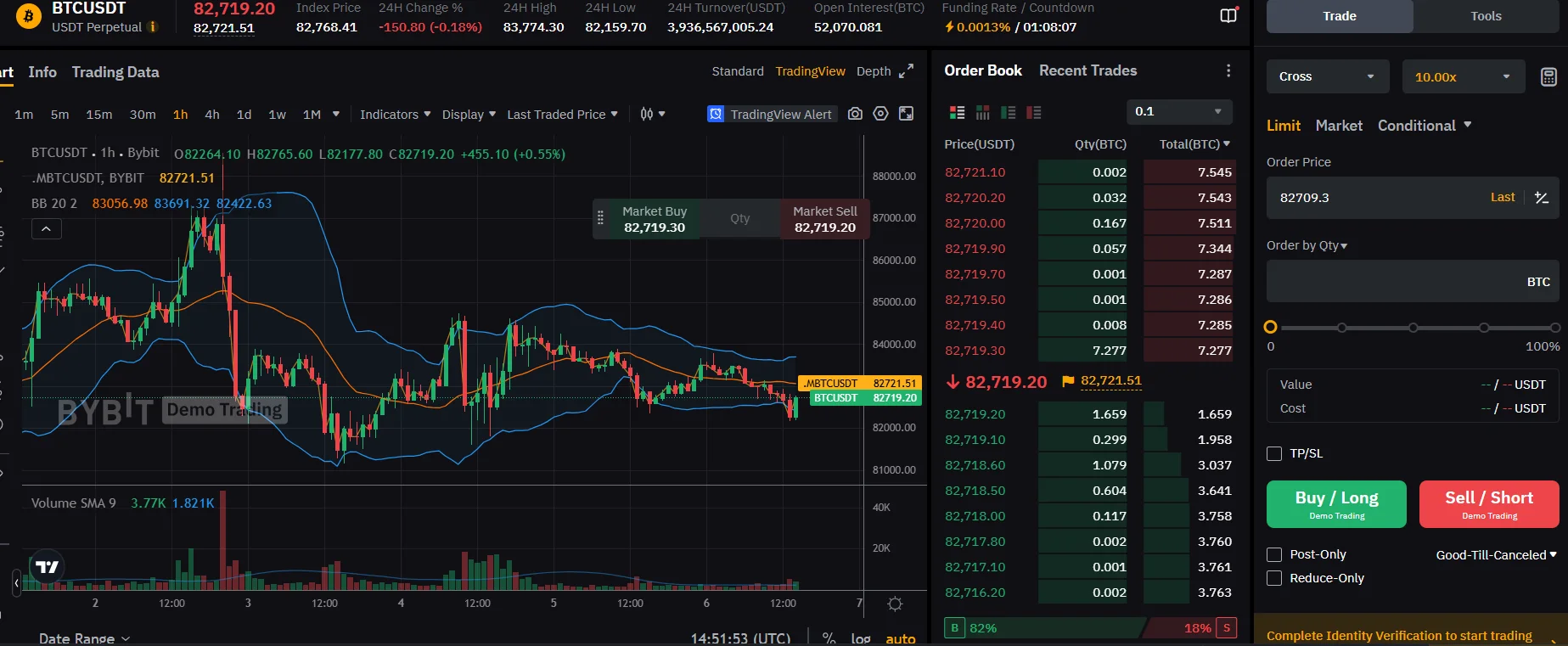This screenshot has height=646, width=1568.
Task: Click the S sell ratio badge
Action: (1226, 628)
